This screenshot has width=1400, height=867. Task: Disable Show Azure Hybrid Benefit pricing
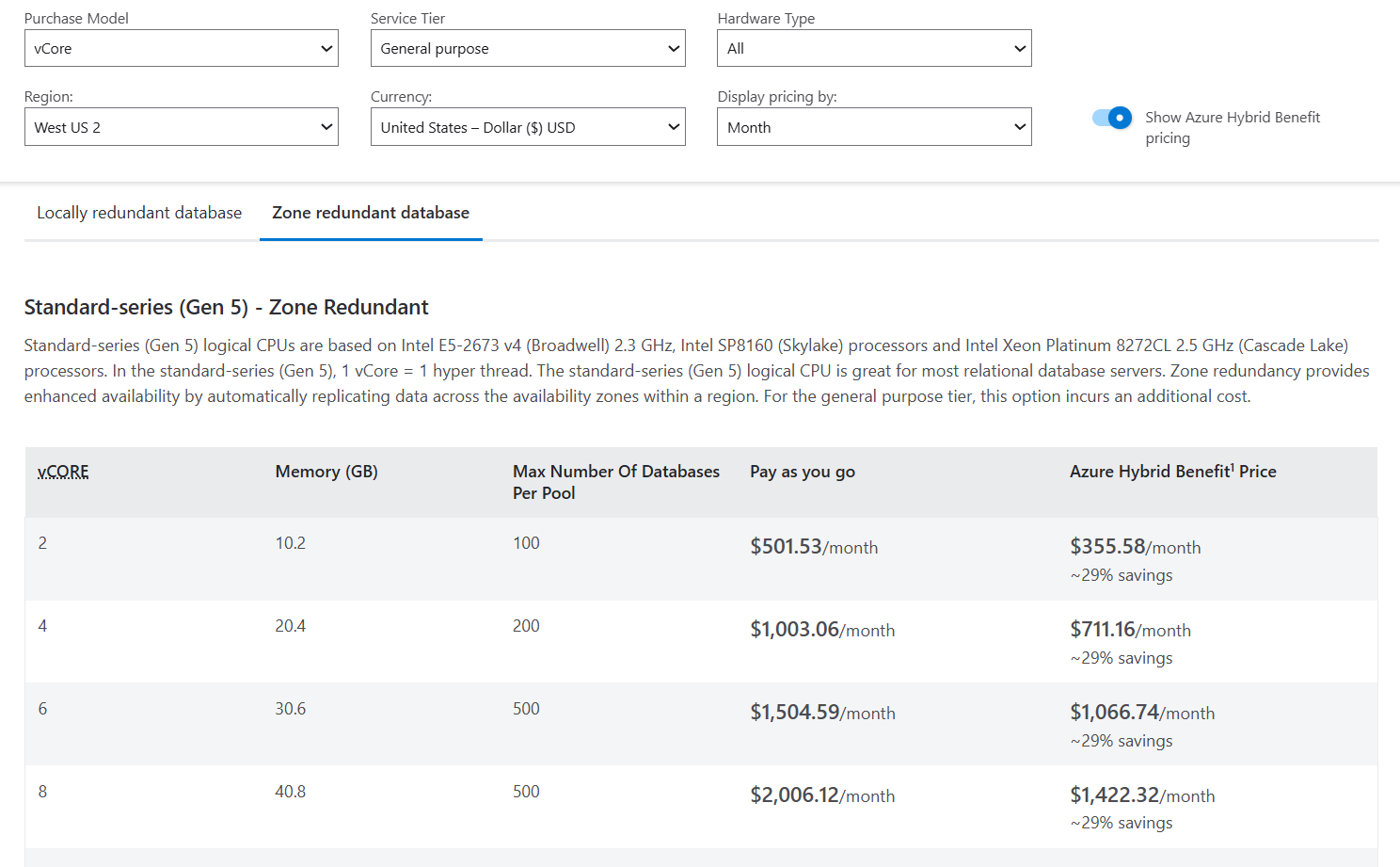point(1112,118)
